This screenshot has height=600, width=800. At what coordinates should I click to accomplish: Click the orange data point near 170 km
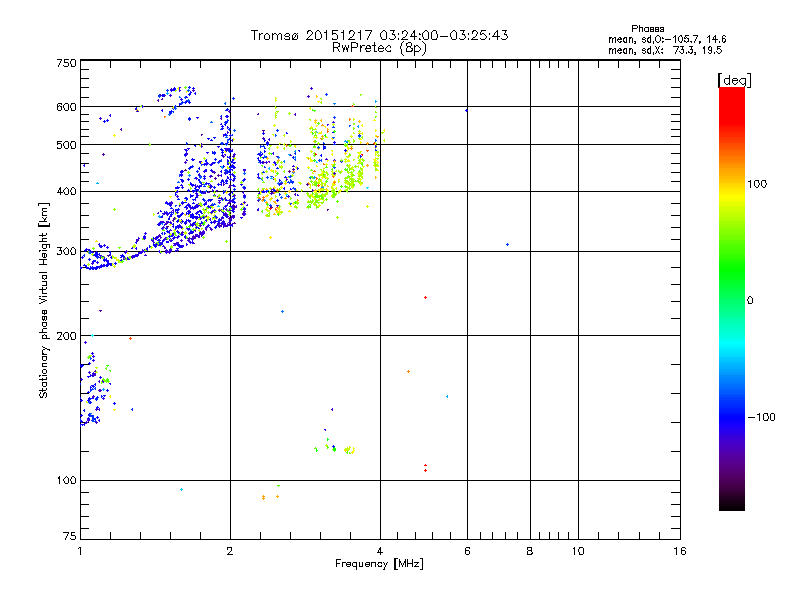[x=408, y=371]
